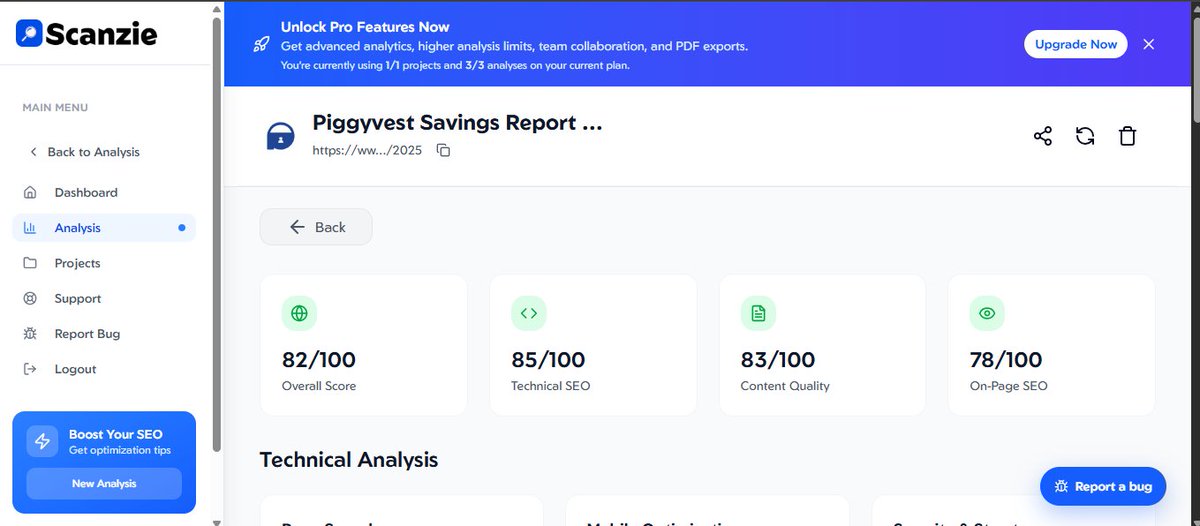Click the Projects folder icon
Image resolution: width=1200 pixels, height=526 pixels.
click(x=30, y=263)
